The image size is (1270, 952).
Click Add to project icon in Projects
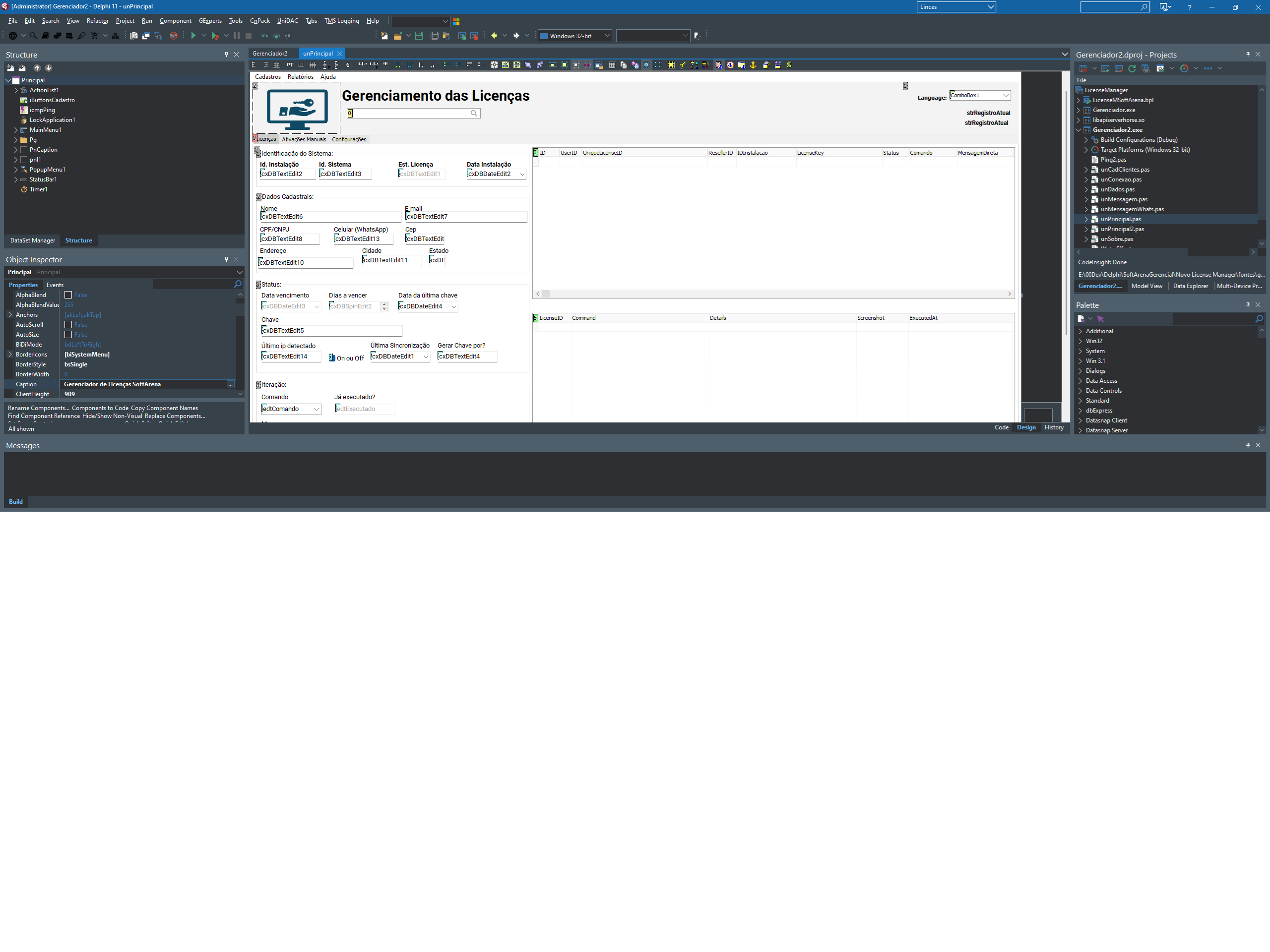click(x=1105, y=68)
